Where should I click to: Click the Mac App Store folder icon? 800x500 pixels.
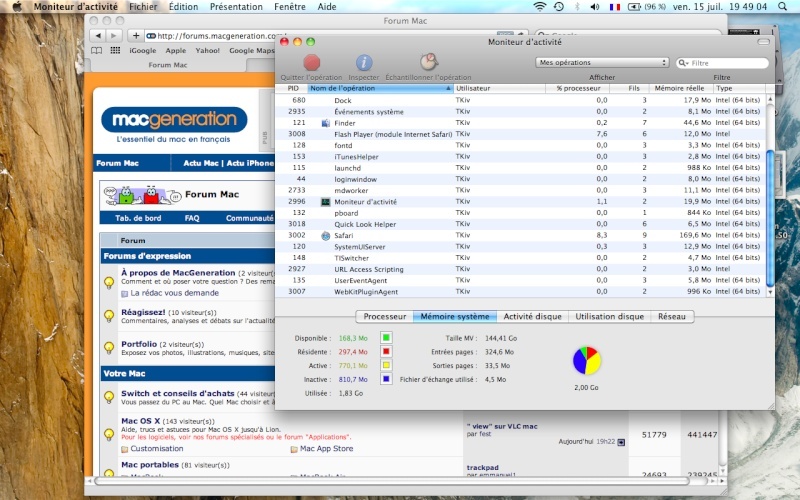[294, 449]
